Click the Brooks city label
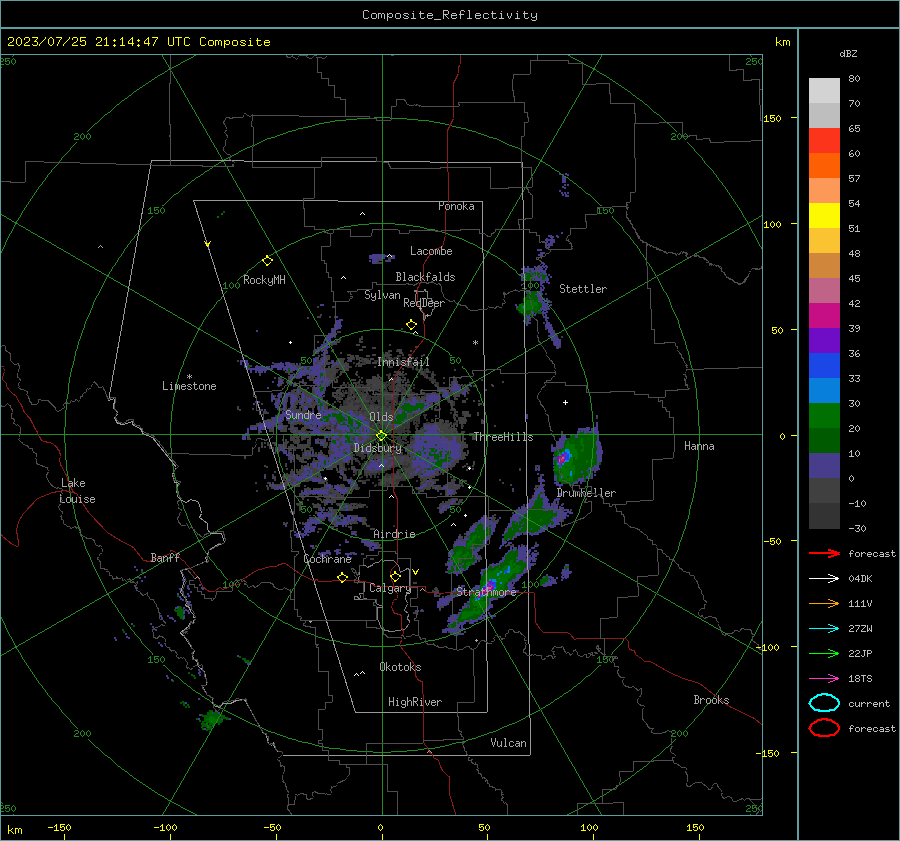Viewport: 900px width, 841px height. click(x=711, y=700)
